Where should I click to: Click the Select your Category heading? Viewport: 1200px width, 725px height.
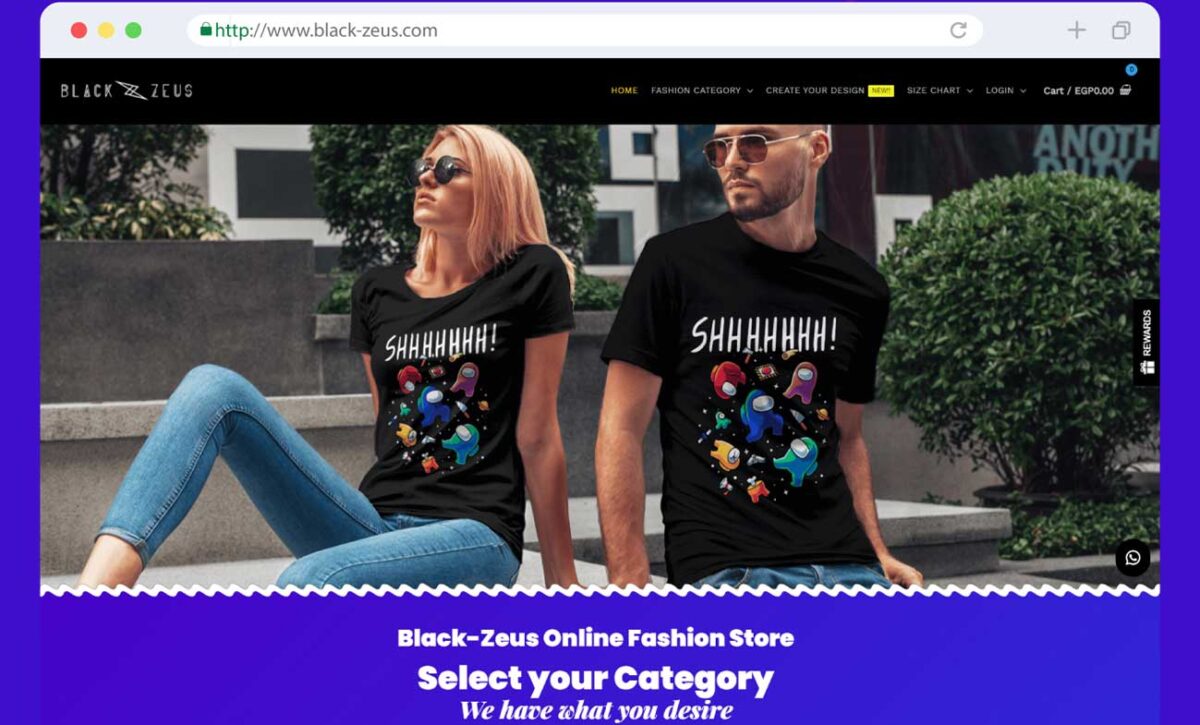coord(596,678)
